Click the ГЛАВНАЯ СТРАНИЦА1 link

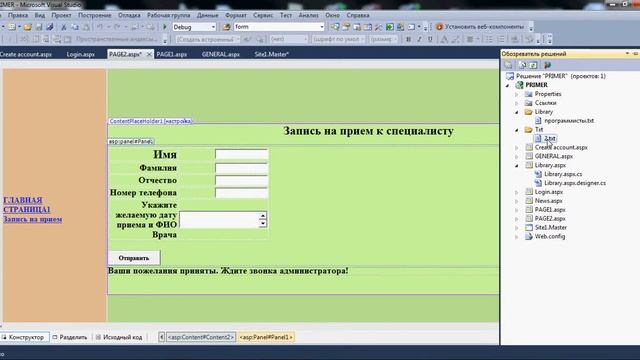click(x=27, y=205)
